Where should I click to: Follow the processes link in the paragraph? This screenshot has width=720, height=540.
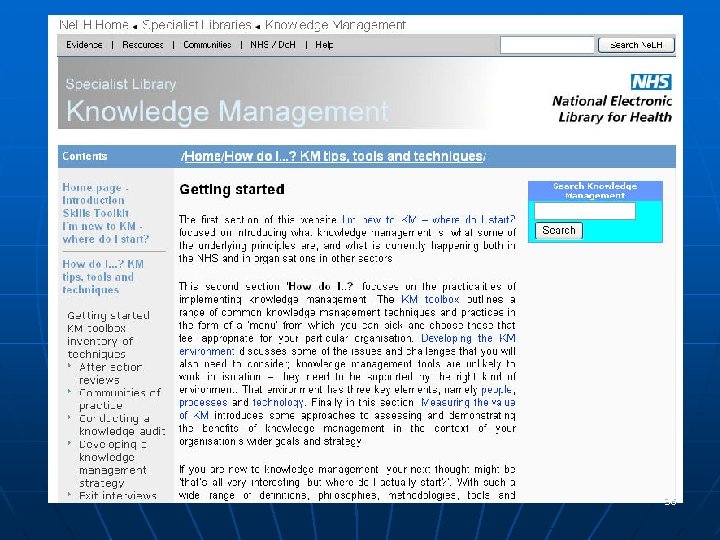click(203, 403)
